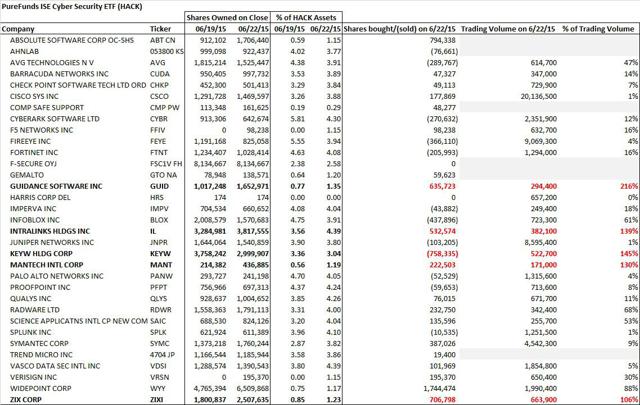Image resolution: width=640 pixels, height=405 pixels.
Task: Click 'CYBERARK SOFTWARE LTD' company cell
Action: point(55,119)
